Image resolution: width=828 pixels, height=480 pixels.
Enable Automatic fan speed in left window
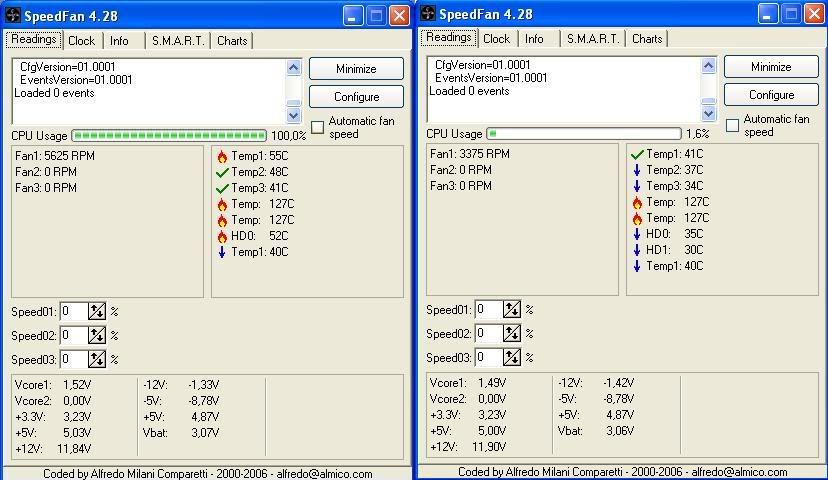[317, 127]
